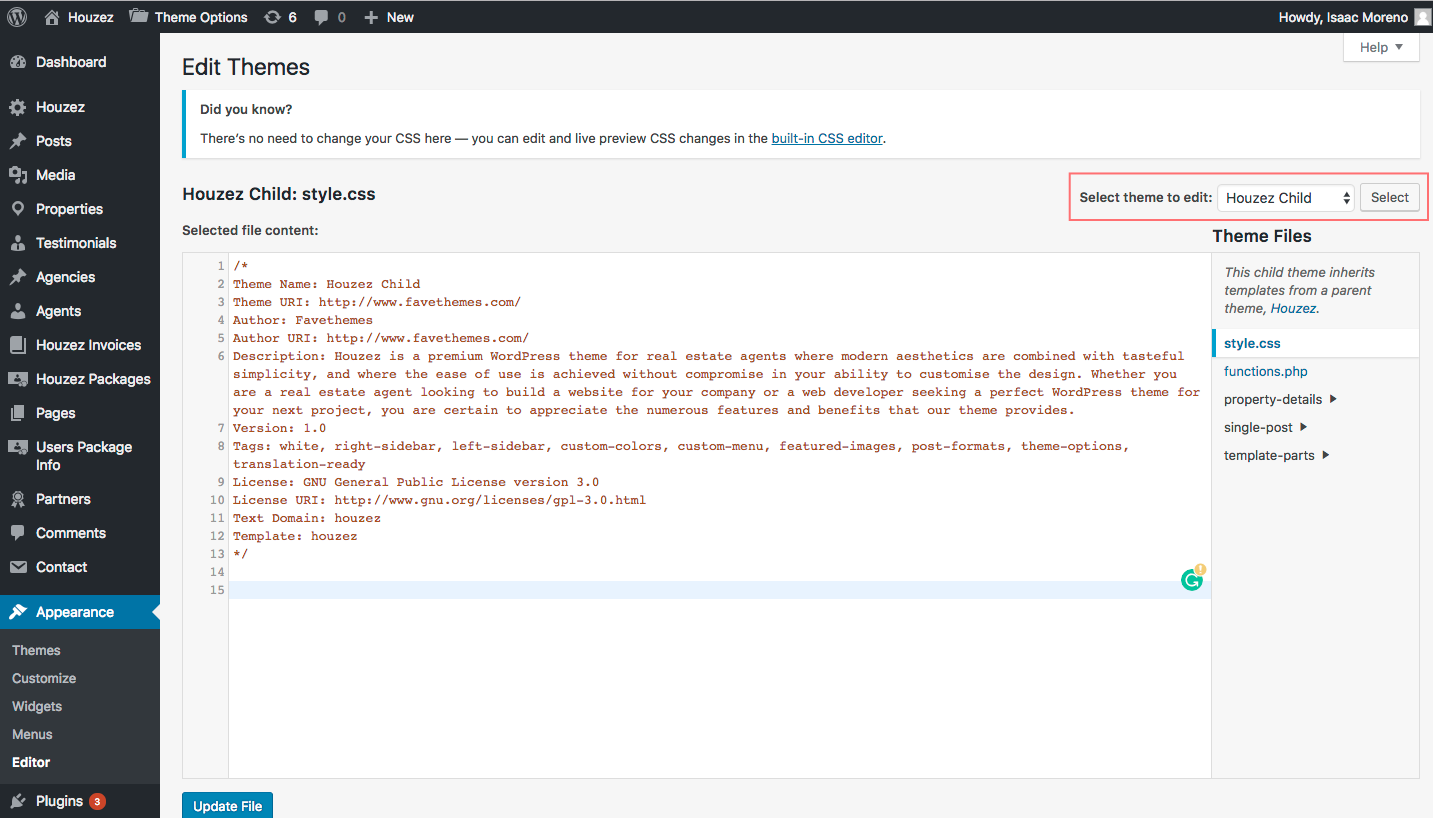Click 'Theme Name: Houzez Child' line
Viewport: 1433px width, 818px height.
pos(326,284)
